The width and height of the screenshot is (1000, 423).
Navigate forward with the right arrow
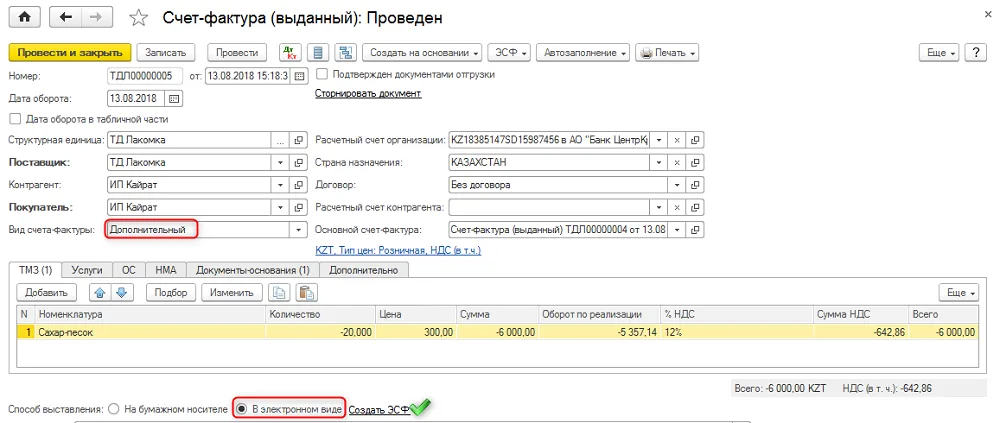click(x=96, y=17)
